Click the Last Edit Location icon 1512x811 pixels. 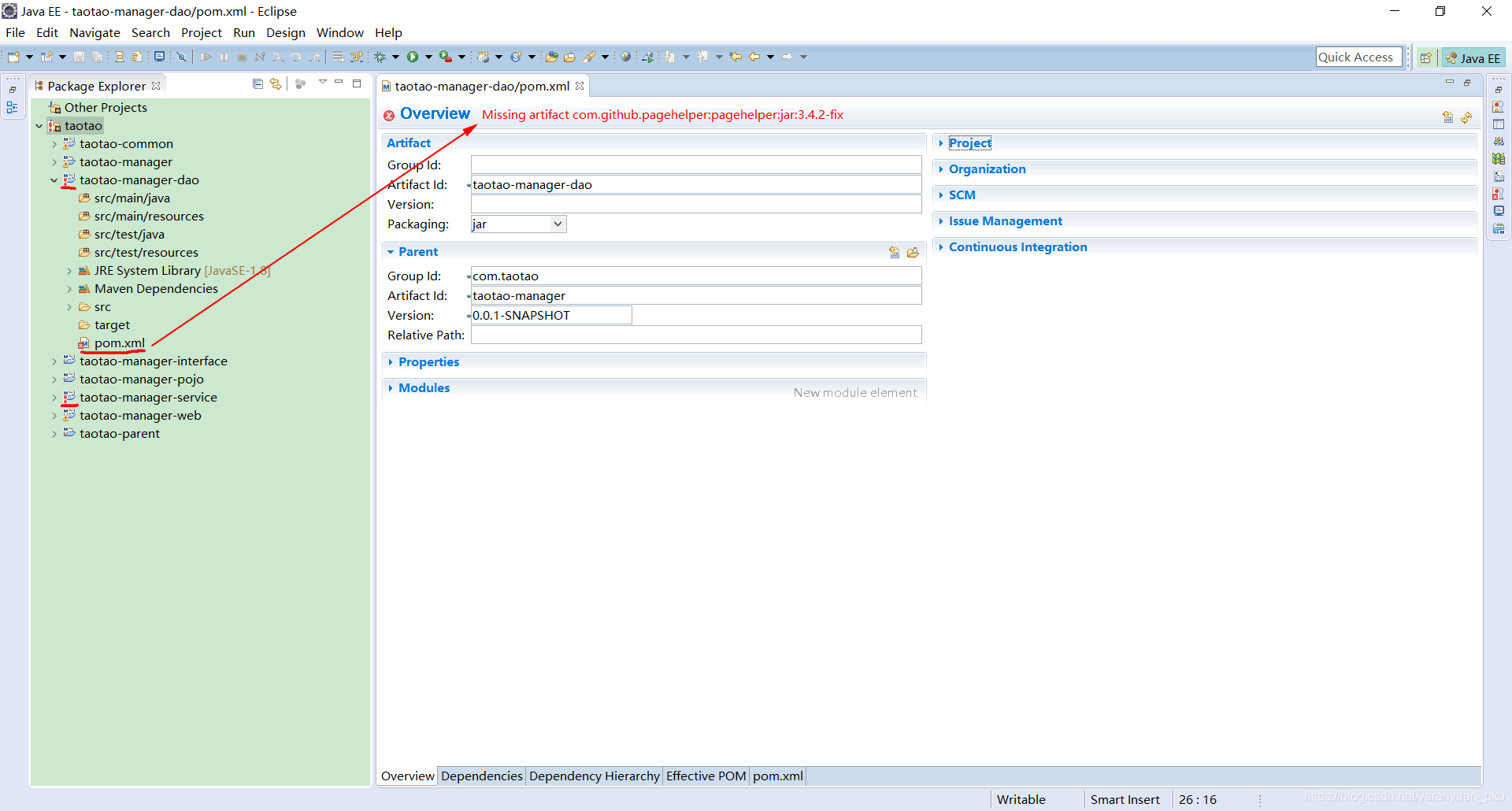(736, 57)
